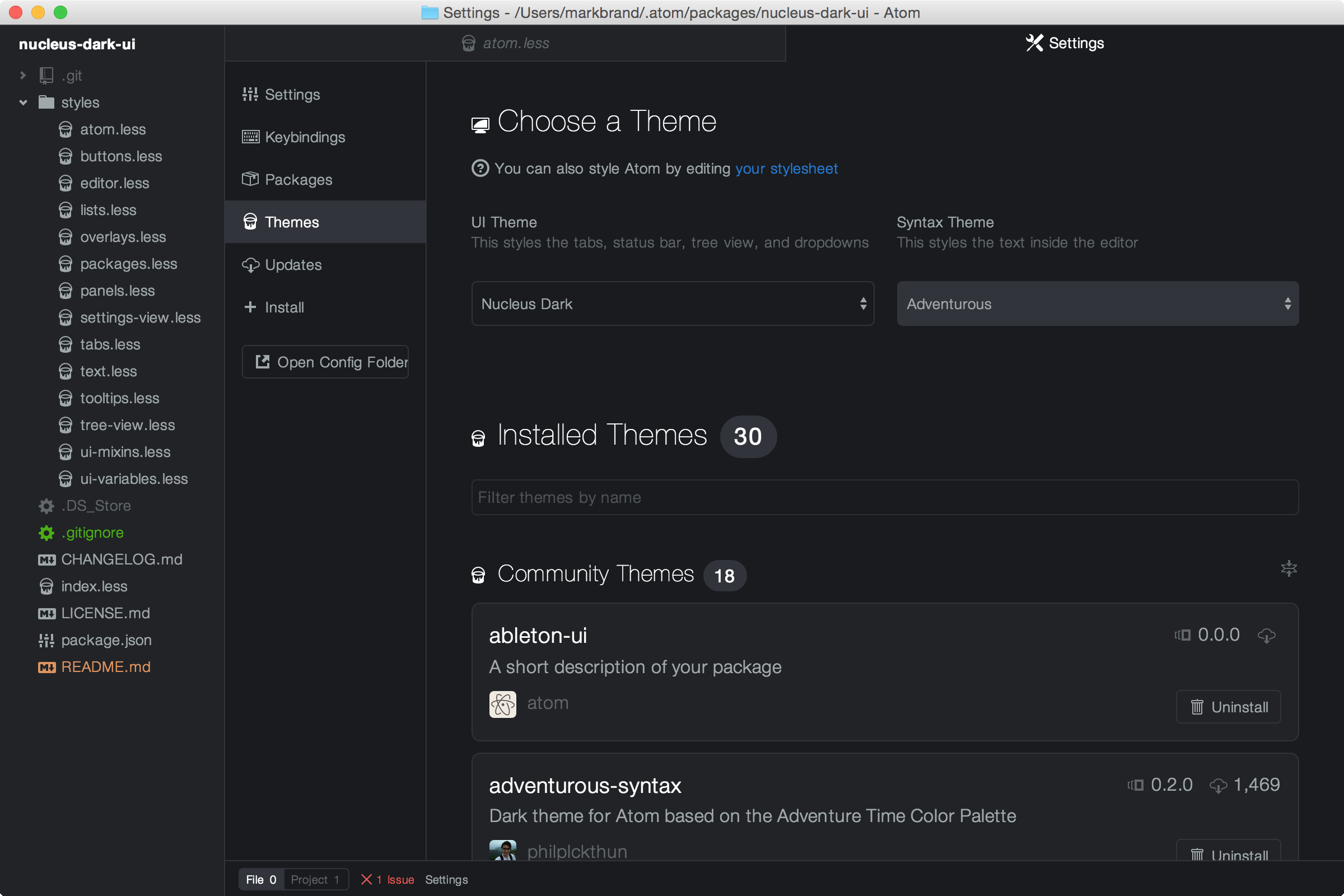Click the paint bucket icon on the atom.less tab

[469, 44]
